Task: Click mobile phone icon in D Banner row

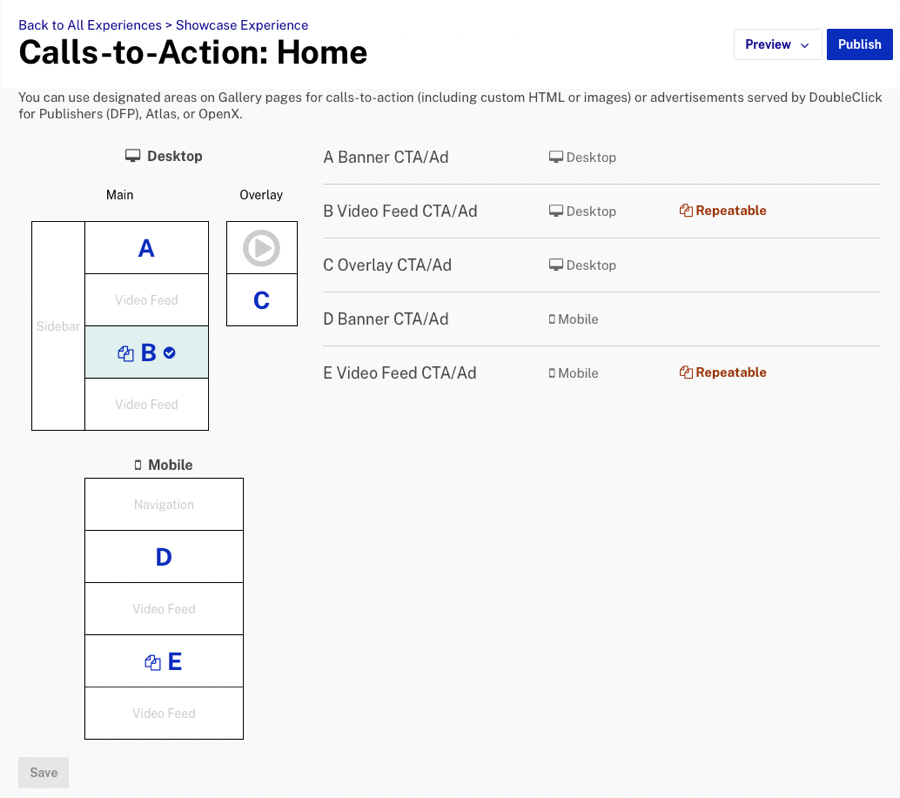Action: click(552, 319)
